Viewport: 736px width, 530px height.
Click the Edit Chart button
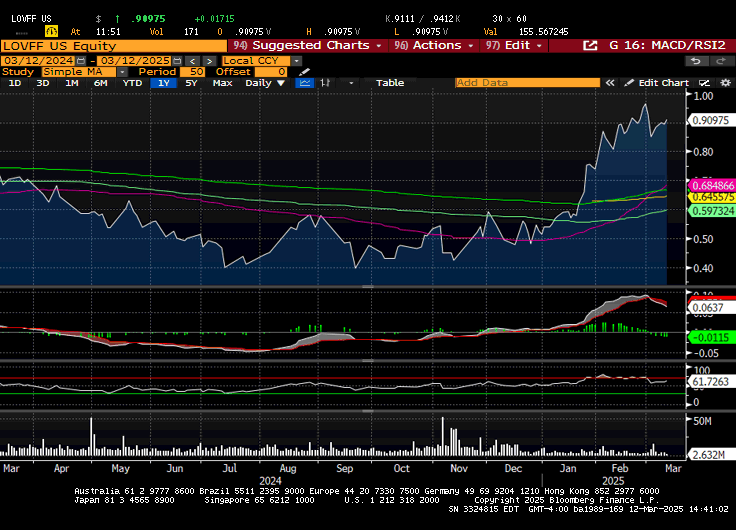(657, 83)
